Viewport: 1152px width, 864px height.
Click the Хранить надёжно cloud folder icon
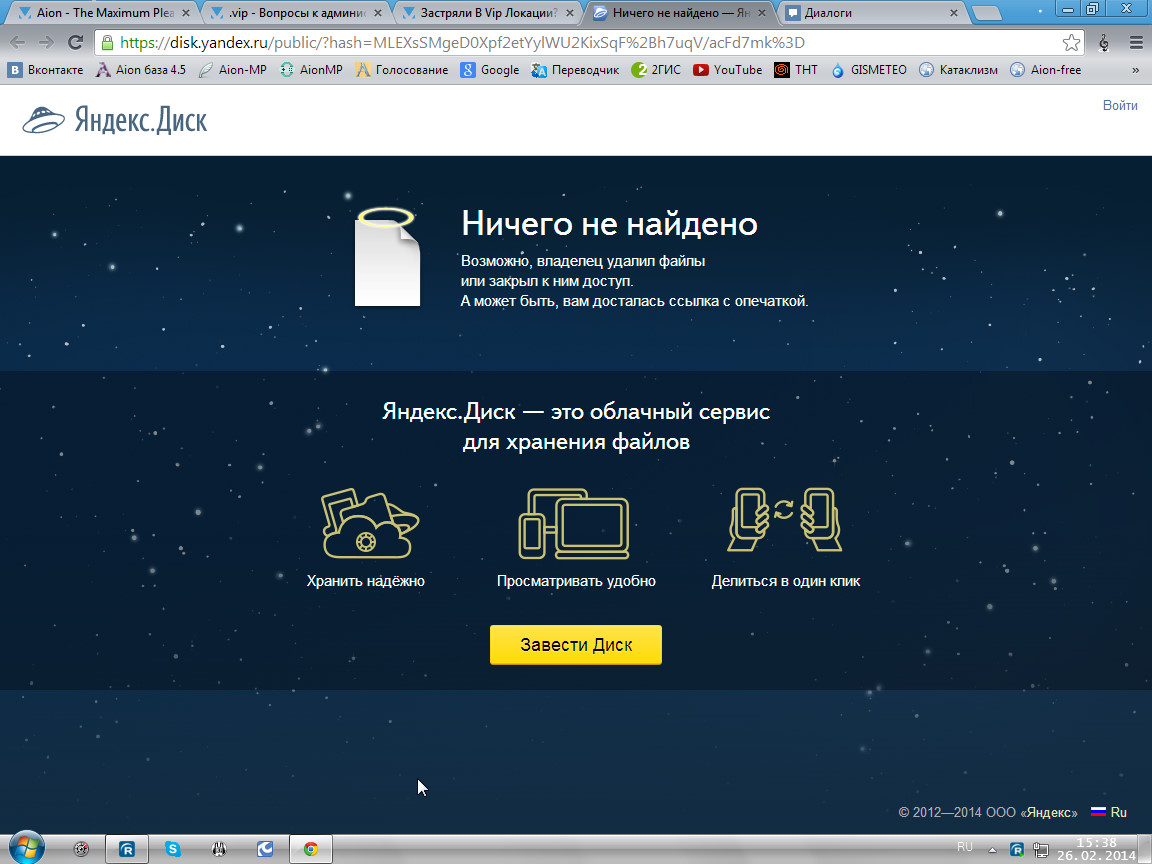pyautogui.click(x=370, y=524)
